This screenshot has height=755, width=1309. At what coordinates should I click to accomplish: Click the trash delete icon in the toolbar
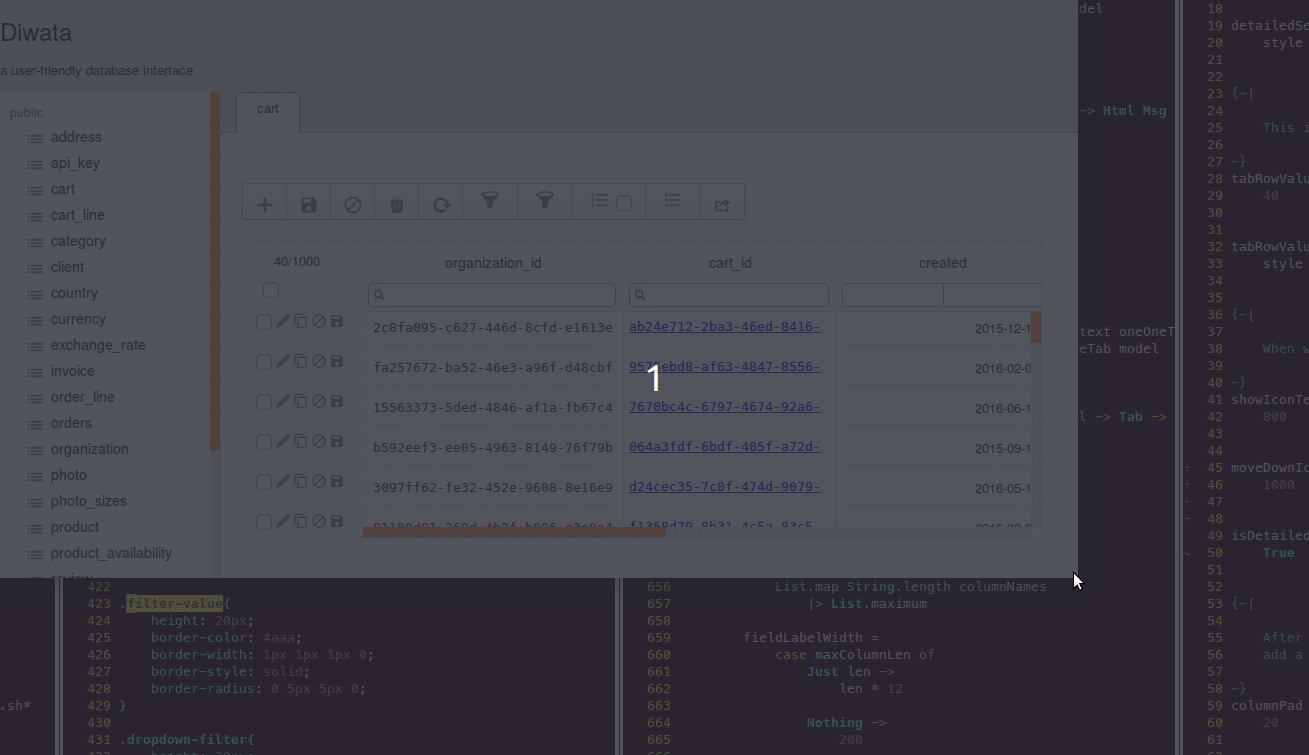click(x=397, y=204)
